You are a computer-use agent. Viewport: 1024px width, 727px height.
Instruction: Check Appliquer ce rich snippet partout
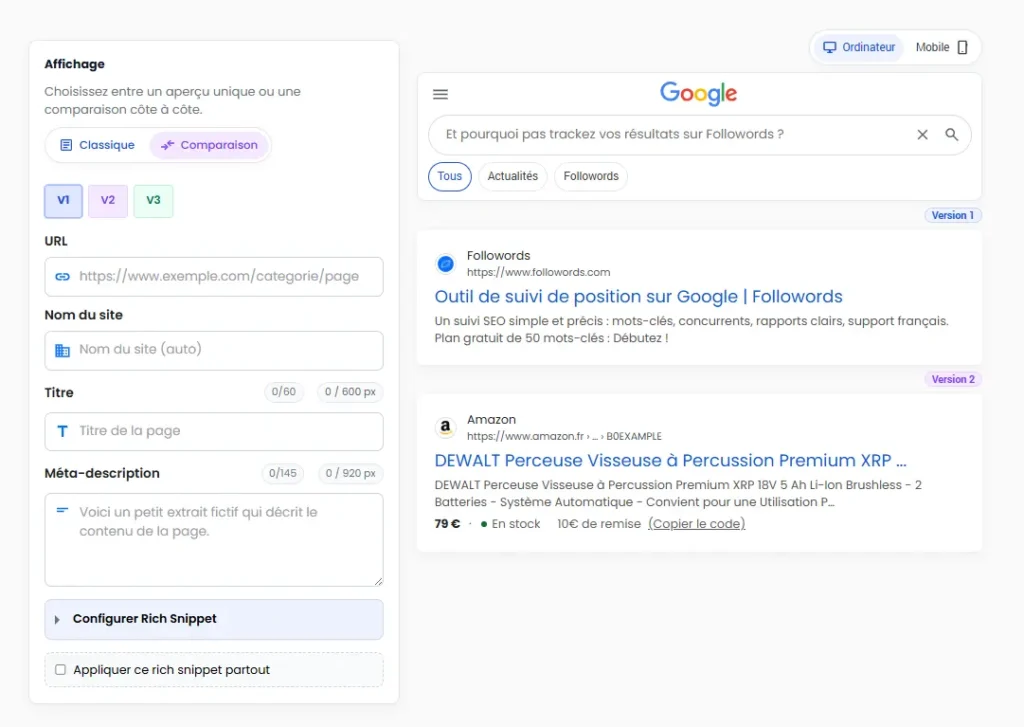pos(60,669)
